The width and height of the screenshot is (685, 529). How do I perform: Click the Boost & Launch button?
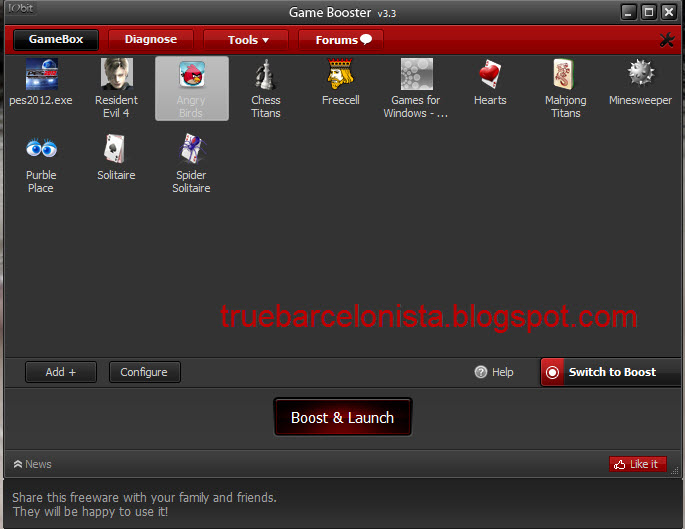342,417
